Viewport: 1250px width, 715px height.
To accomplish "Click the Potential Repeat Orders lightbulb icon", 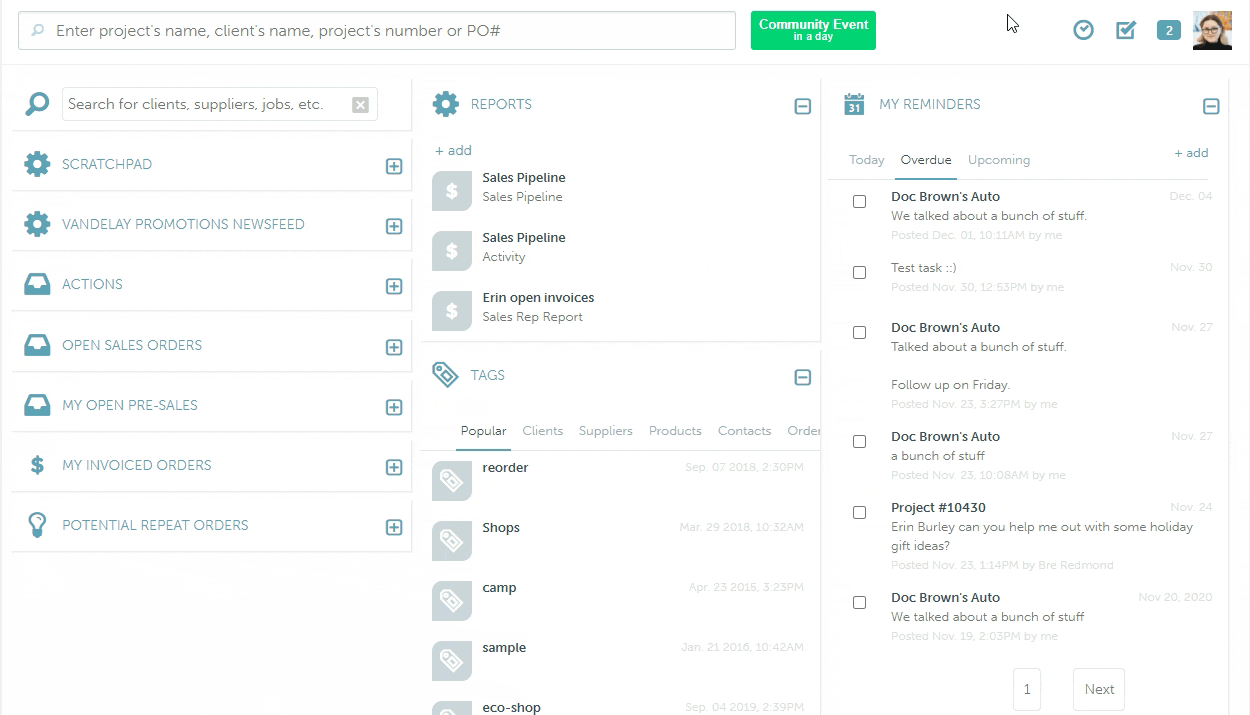I will (x=37, y=525).
